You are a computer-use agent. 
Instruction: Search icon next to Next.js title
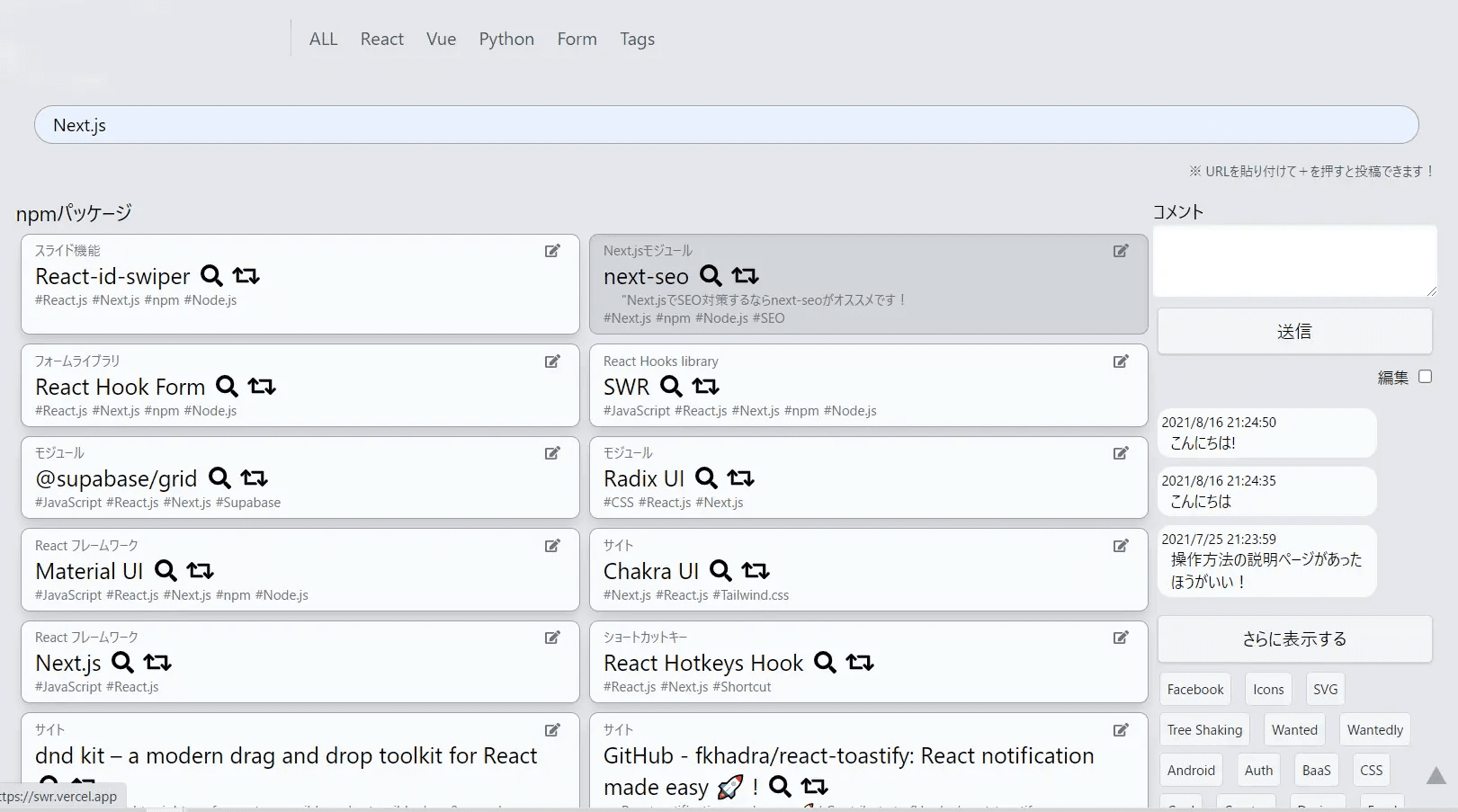point(122,663)
